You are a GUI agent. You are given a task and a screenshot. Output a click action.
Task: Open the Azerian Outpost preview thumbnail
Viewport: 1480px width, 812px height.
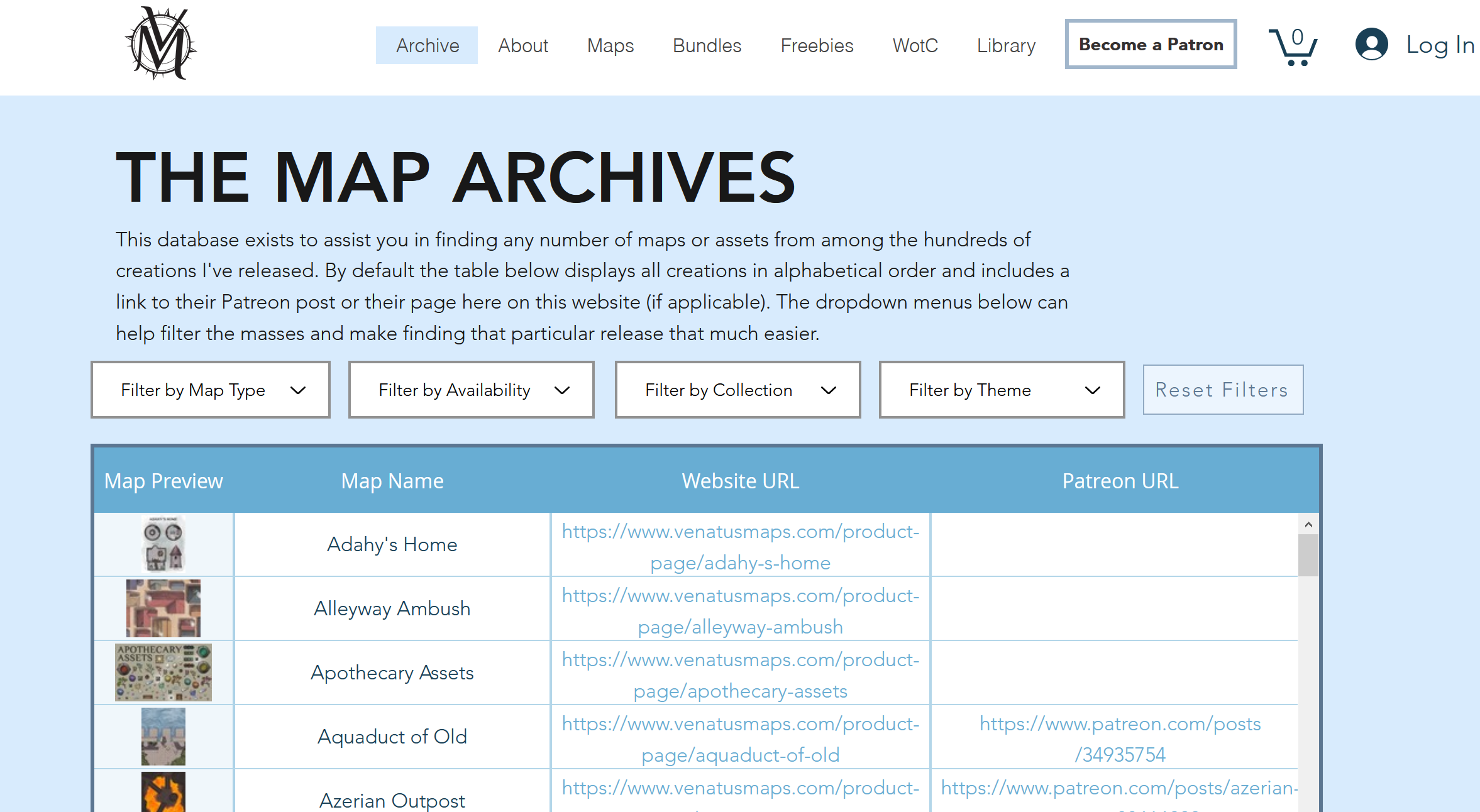coord(163,792)
